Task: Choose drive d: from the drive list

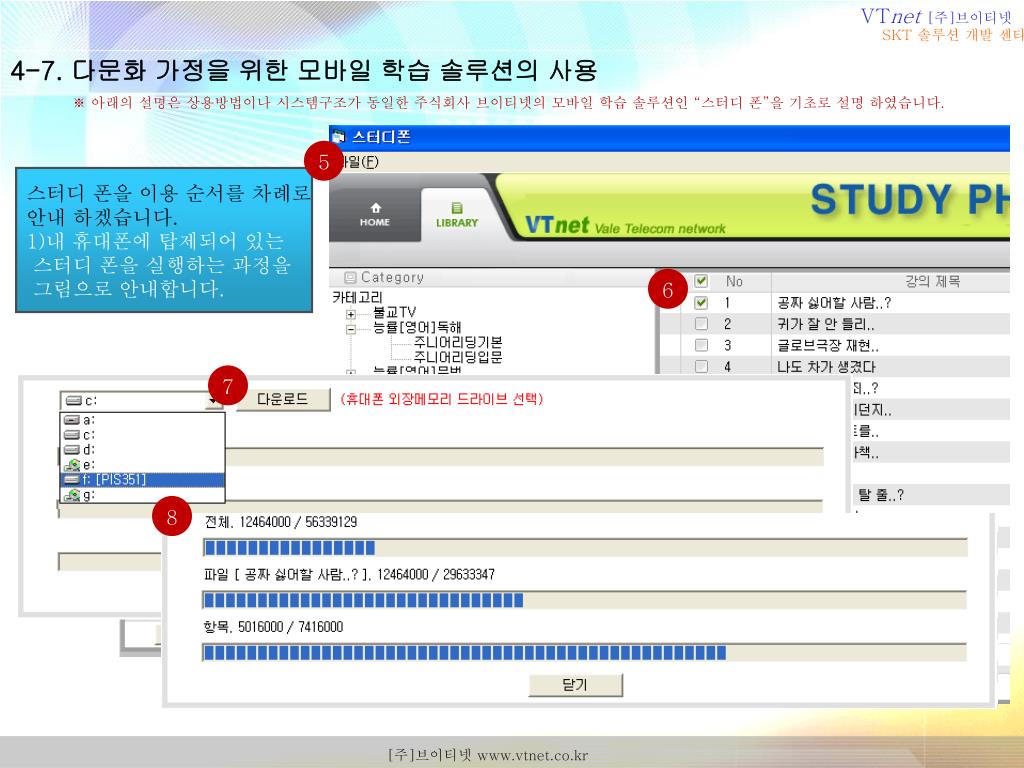Action: point(142,450)
